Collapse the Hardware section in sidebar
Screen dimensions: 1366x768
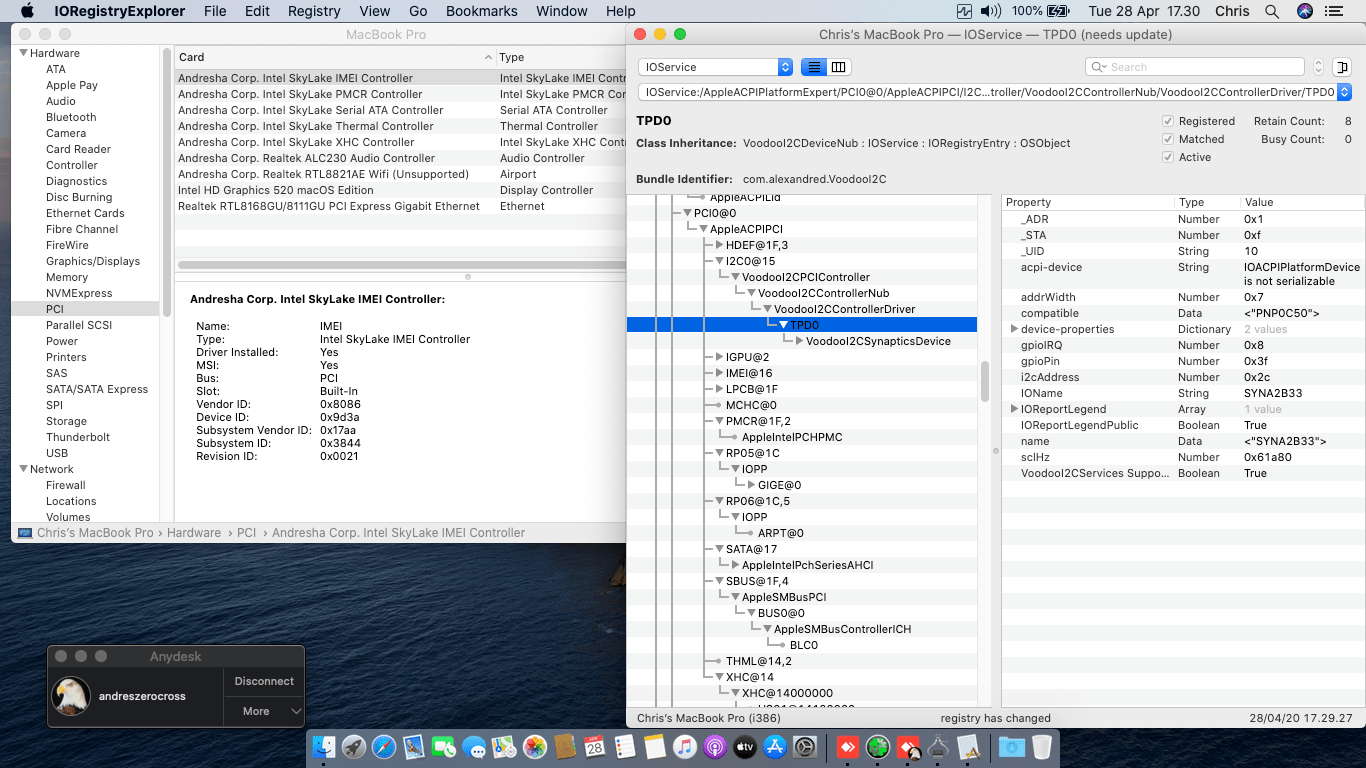23,53
